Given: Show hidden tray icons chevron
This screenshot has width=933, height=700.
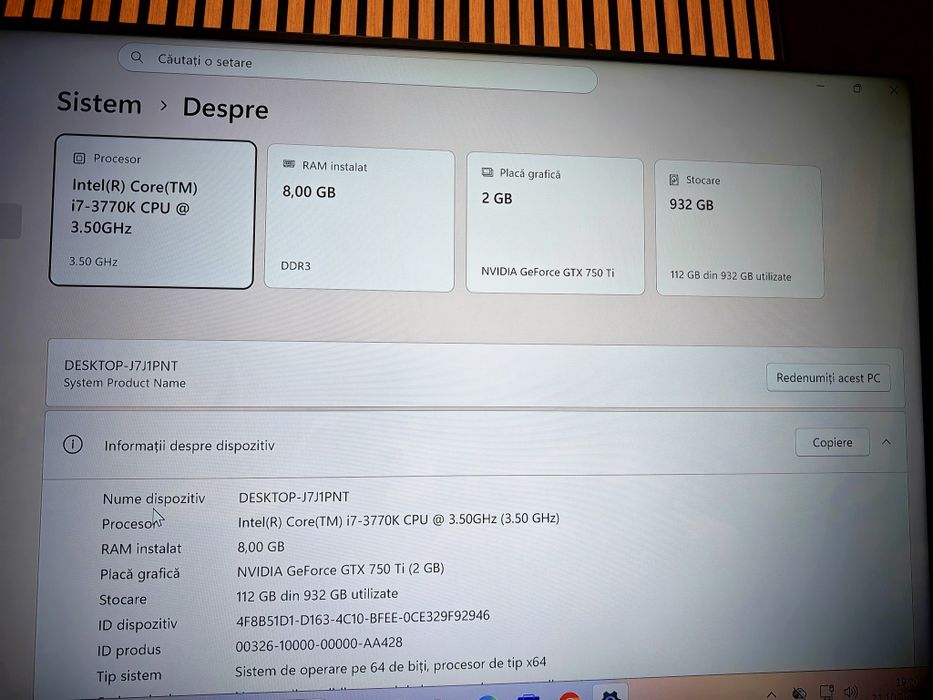Looking at the screenshot, I should [x=771, y=694].
